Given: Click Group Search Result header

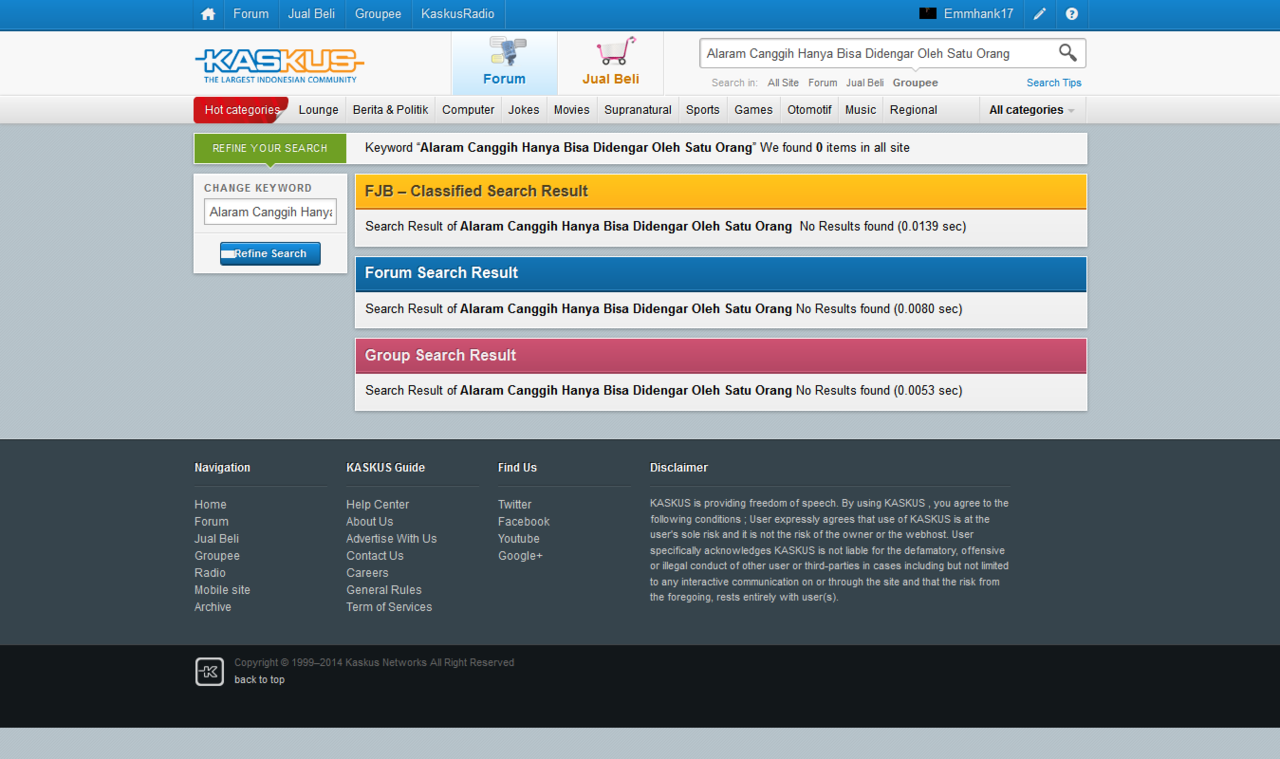Looking at the screenshot, I should [721, 355].
